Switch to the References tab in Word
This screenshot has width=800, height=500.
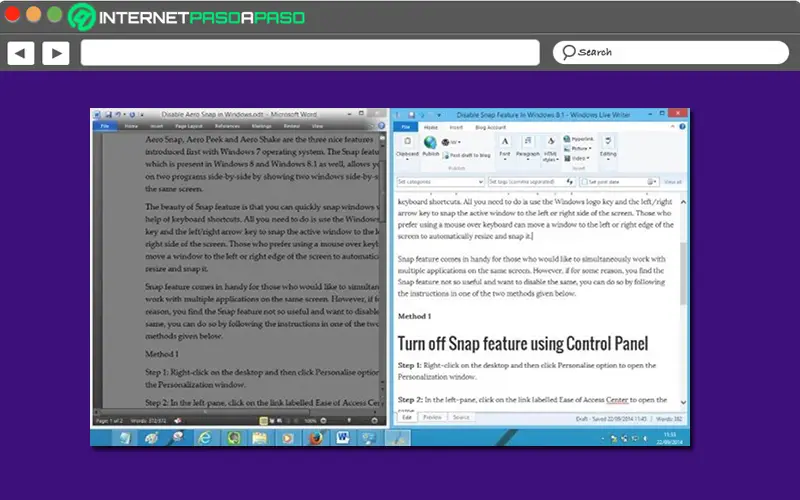coord(227,126)
